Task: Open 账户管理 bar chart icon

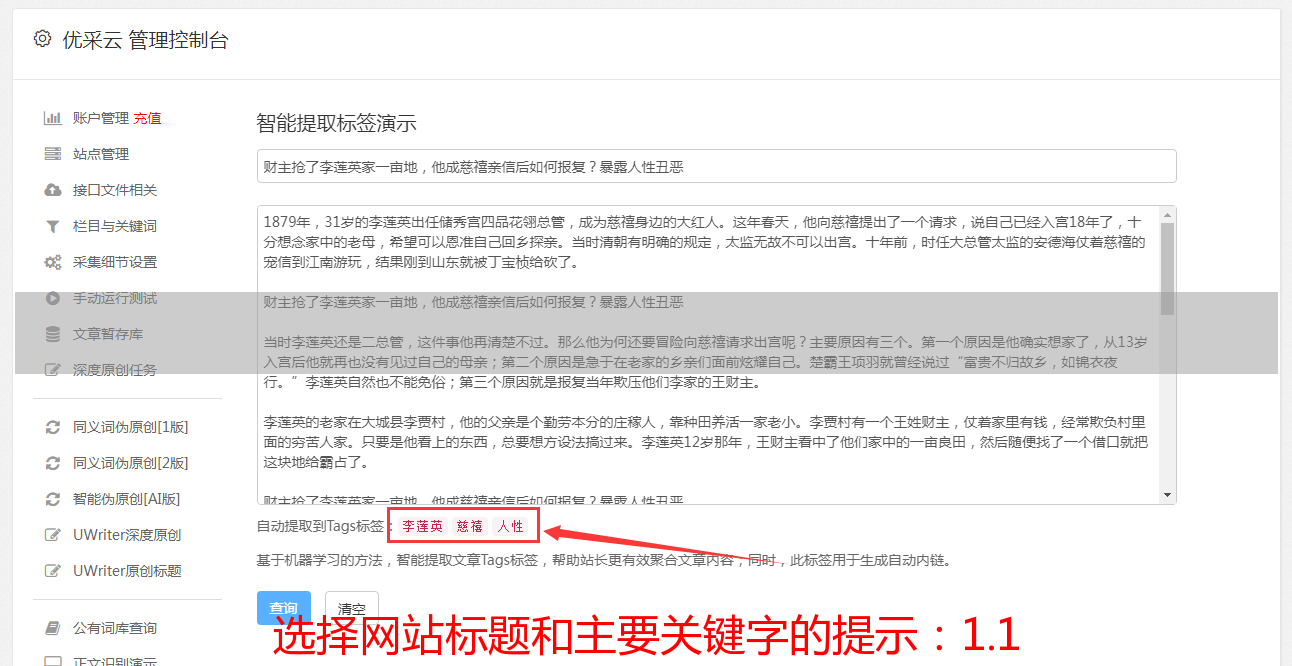Action: [x=53, y=118]
